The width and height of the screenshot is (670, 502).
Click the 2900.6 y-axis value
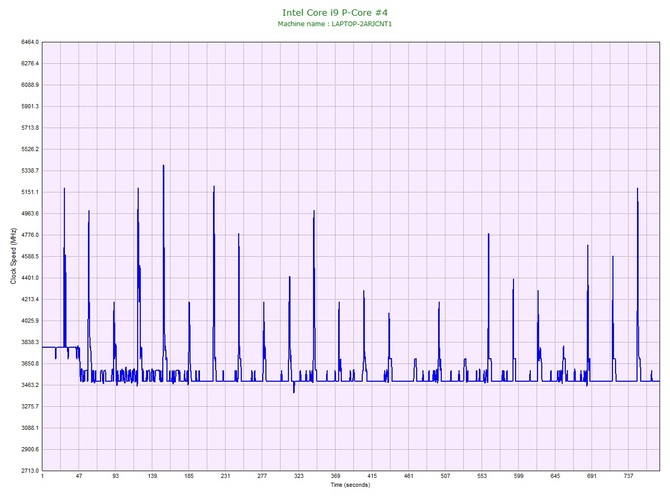coord(30,449)
